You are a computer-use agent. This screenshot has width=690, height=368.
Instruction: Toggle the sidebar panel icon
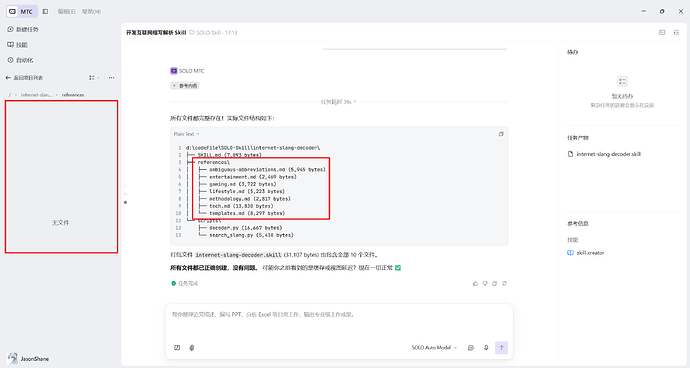pyautogui.click(x=45, y=11)
